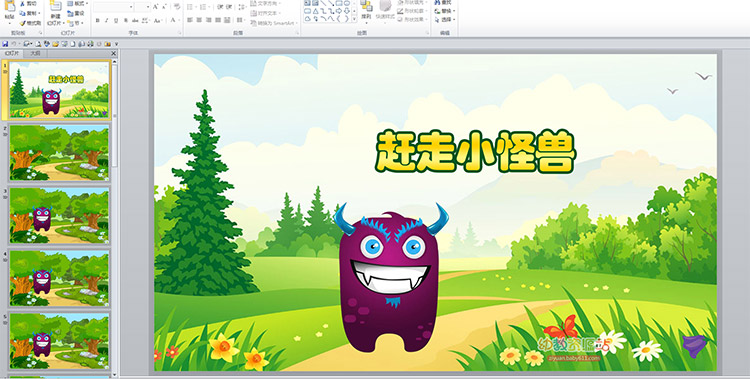The image size is (750, 379).
Task: Switch to the Slides (幻灯片) pane tab
Action: pos(12,54)
